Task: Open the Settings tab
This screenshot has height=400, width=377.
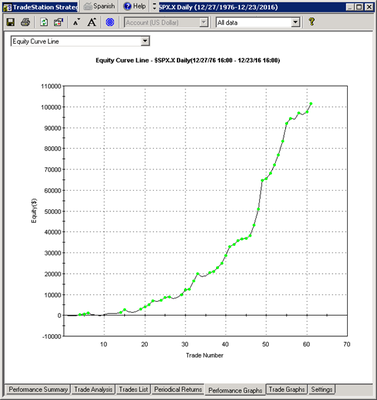Action: pos(322,389)
